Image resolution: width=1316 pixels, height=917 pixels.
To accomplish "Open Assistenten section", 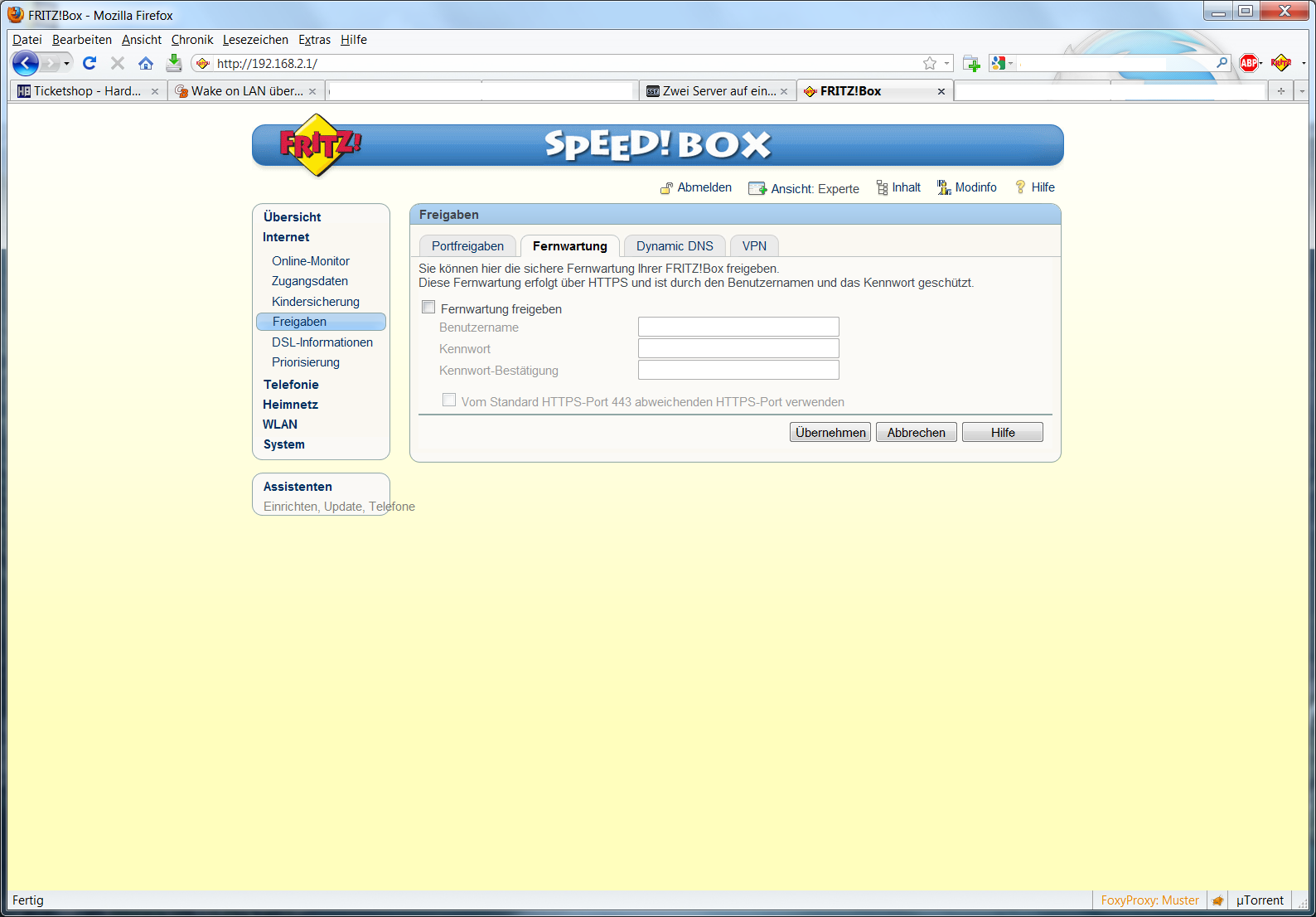I will 298,487.
